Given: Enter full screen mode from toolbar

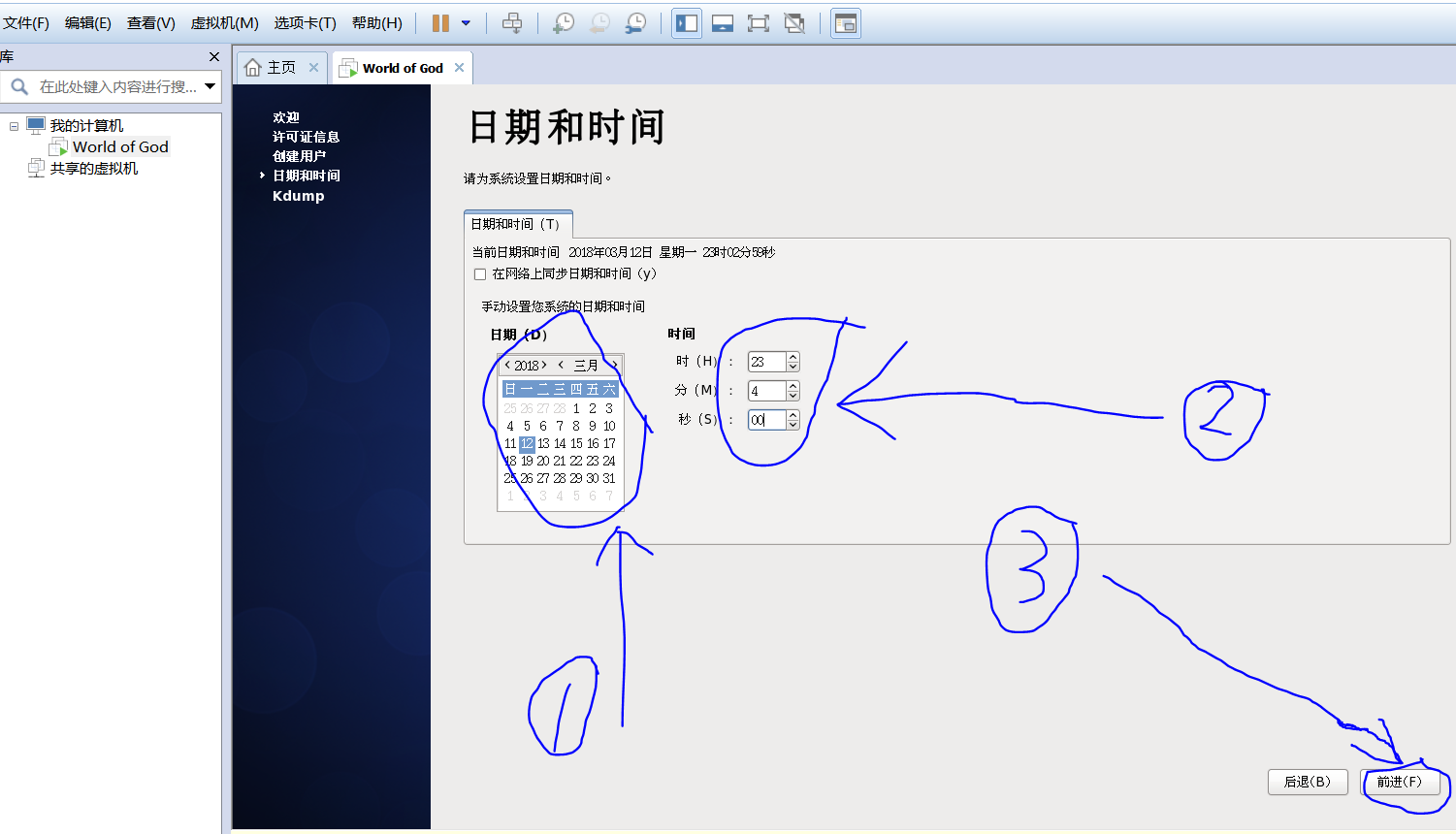Looking at the screenshot, I should [x=759, y=23].
